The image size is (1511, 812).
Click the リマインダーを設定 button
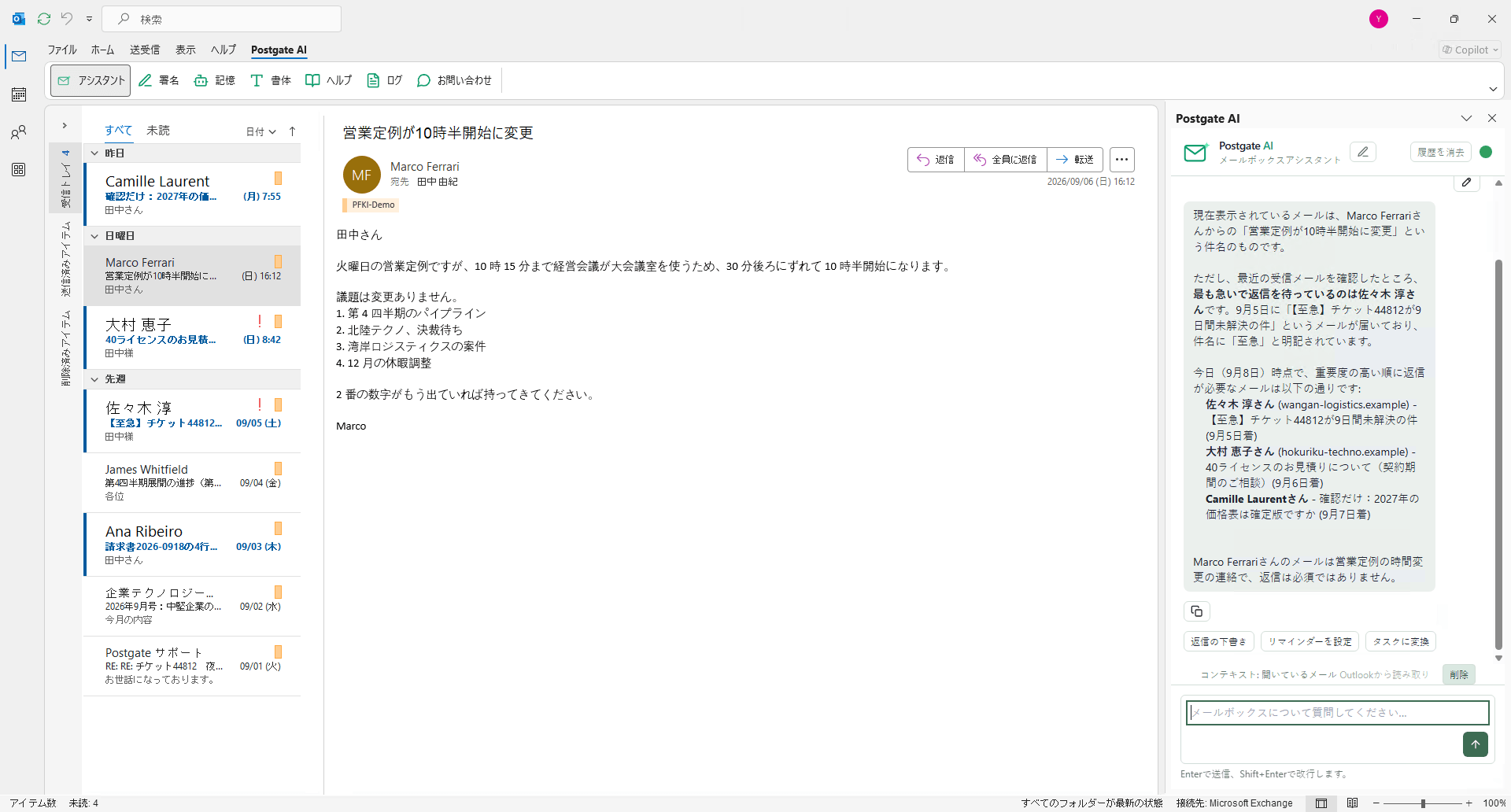(1310, 642)
